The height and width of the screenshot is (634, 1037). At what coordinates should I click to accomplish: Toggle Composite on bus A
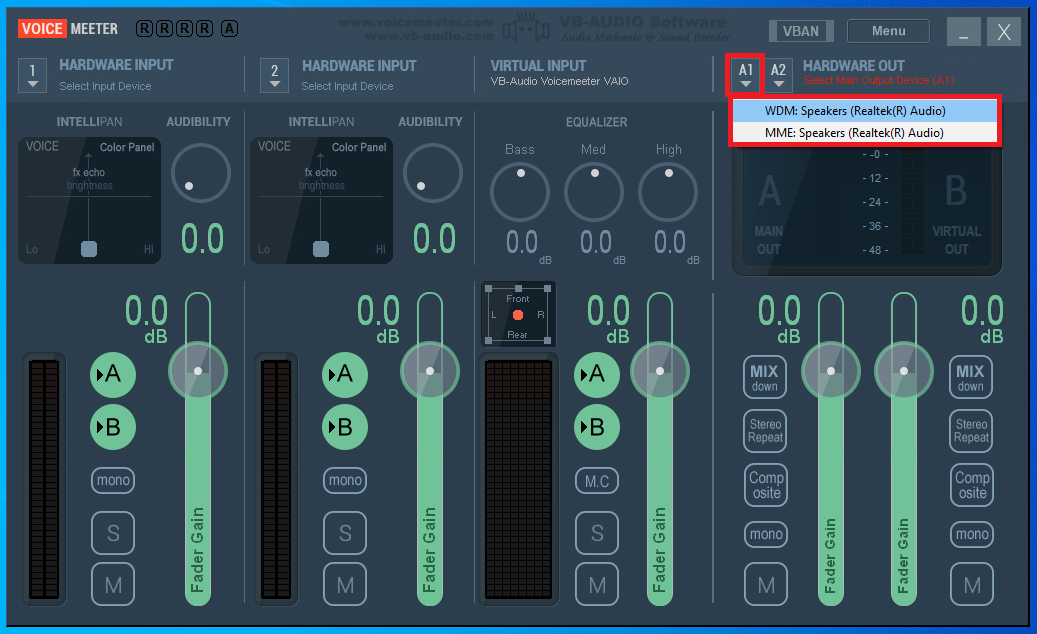[766, 485]
